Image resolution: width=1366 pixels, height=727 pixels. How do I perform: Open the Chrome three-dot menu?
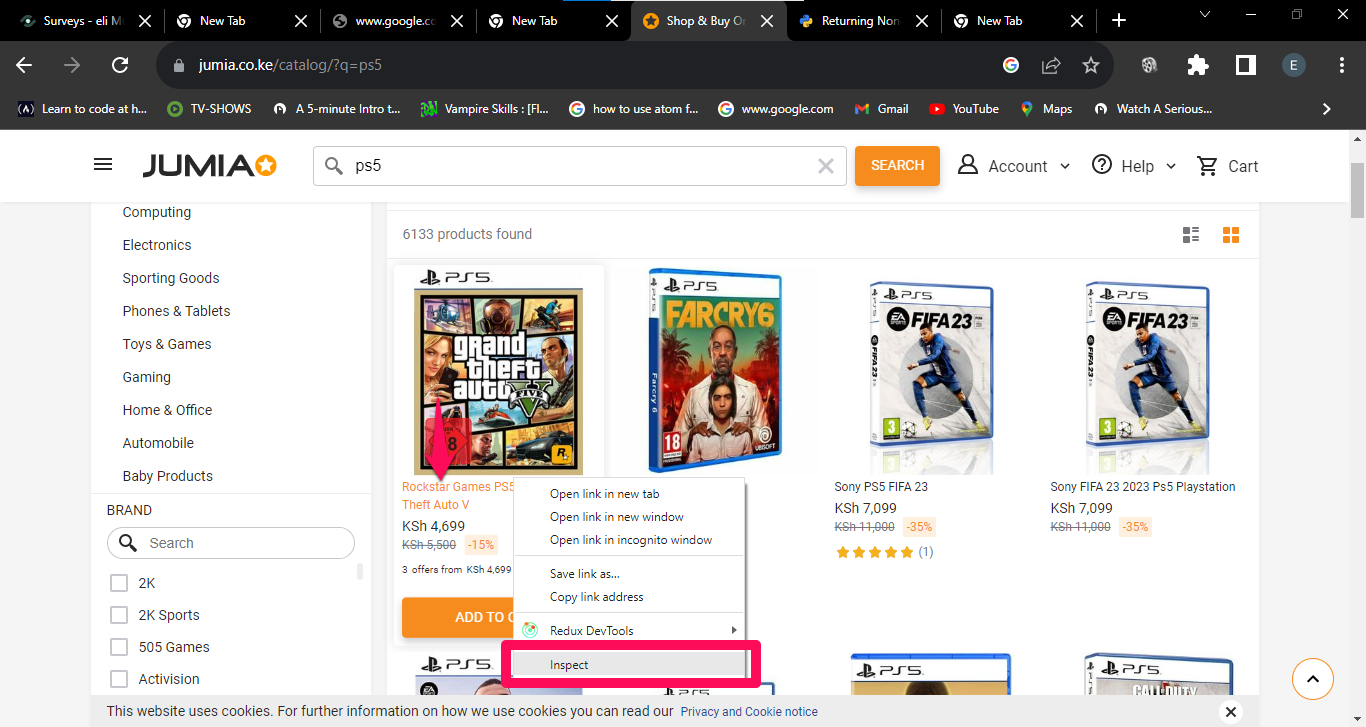1342,65
